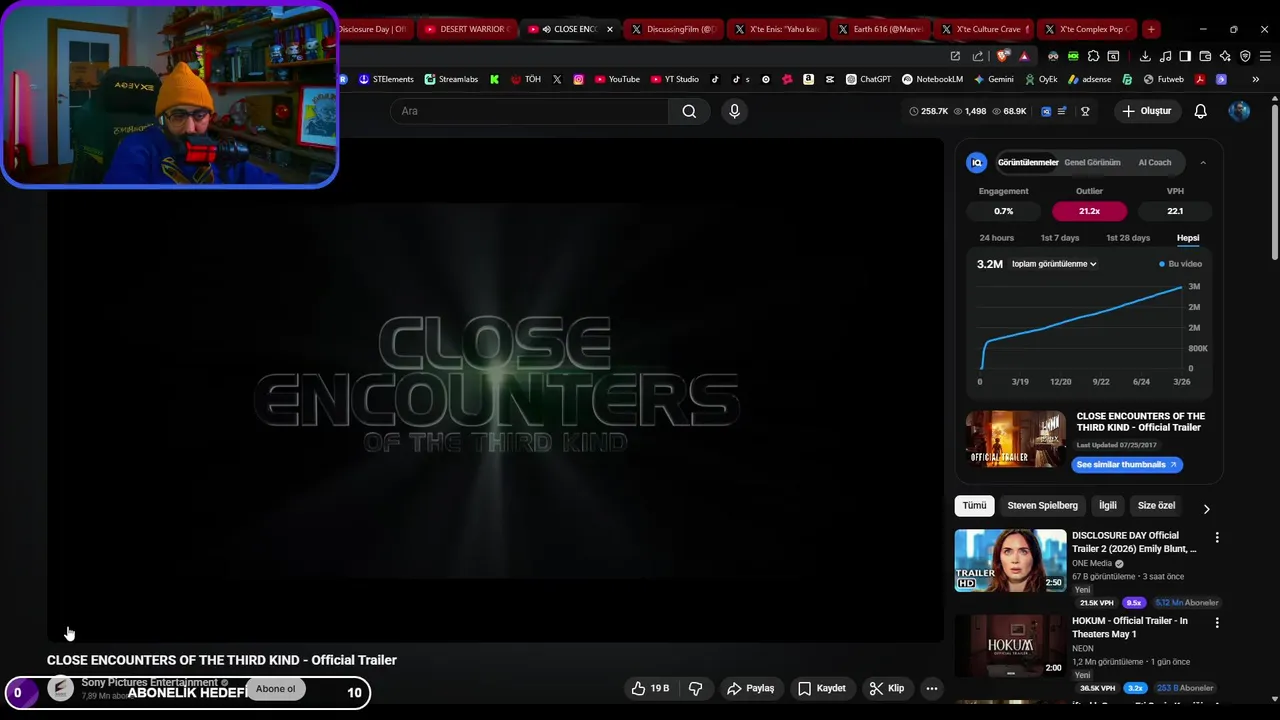Open the Amazon bookmark icon

(x=808, y=79)
